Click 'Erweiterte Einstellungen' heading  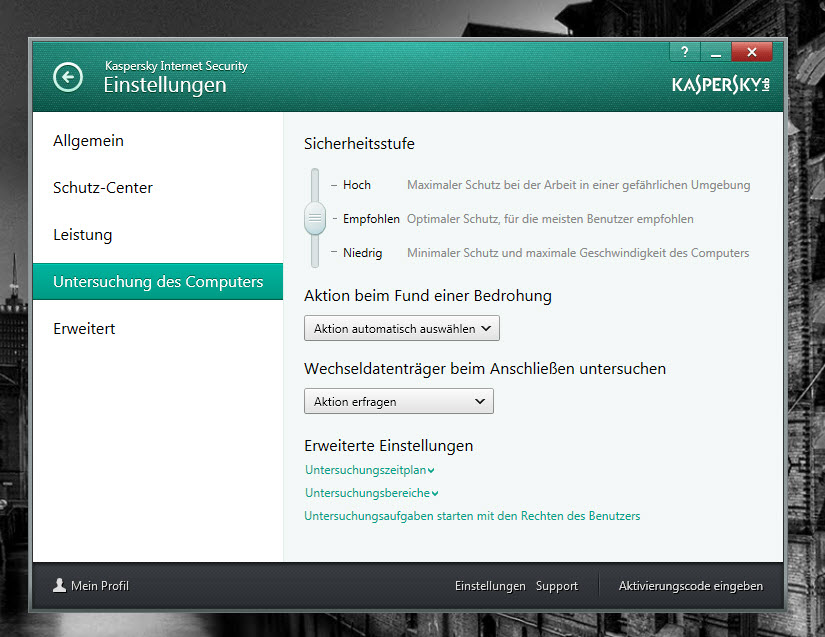tap(388, 446)
